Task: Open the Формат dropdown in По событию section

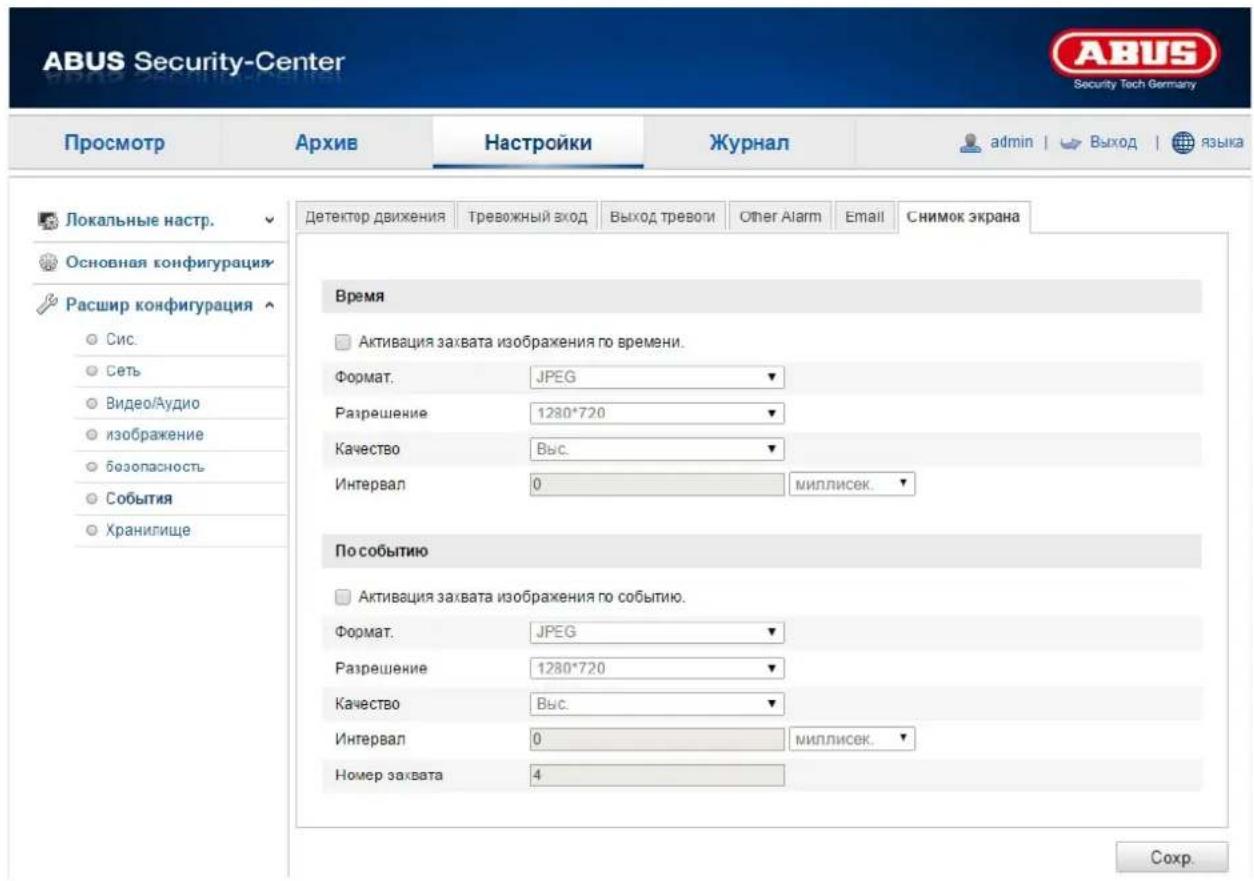Action: (x=655, y=632)
